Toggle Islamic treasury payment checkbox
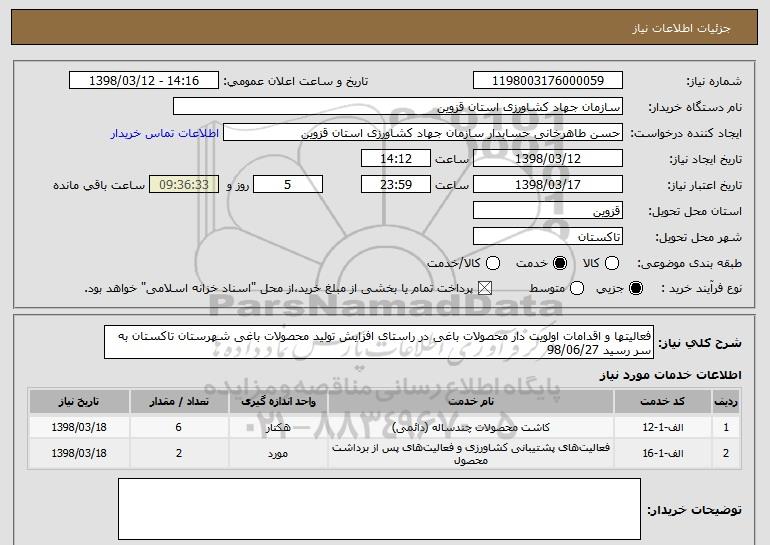 click(x=485, y=288)
